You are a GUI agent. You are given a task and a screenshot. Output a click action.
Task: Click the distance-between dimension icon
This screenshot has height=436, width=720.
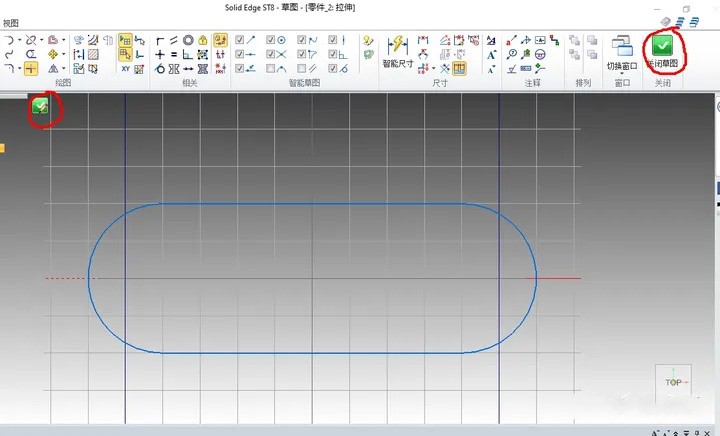[x=423, y=40]
